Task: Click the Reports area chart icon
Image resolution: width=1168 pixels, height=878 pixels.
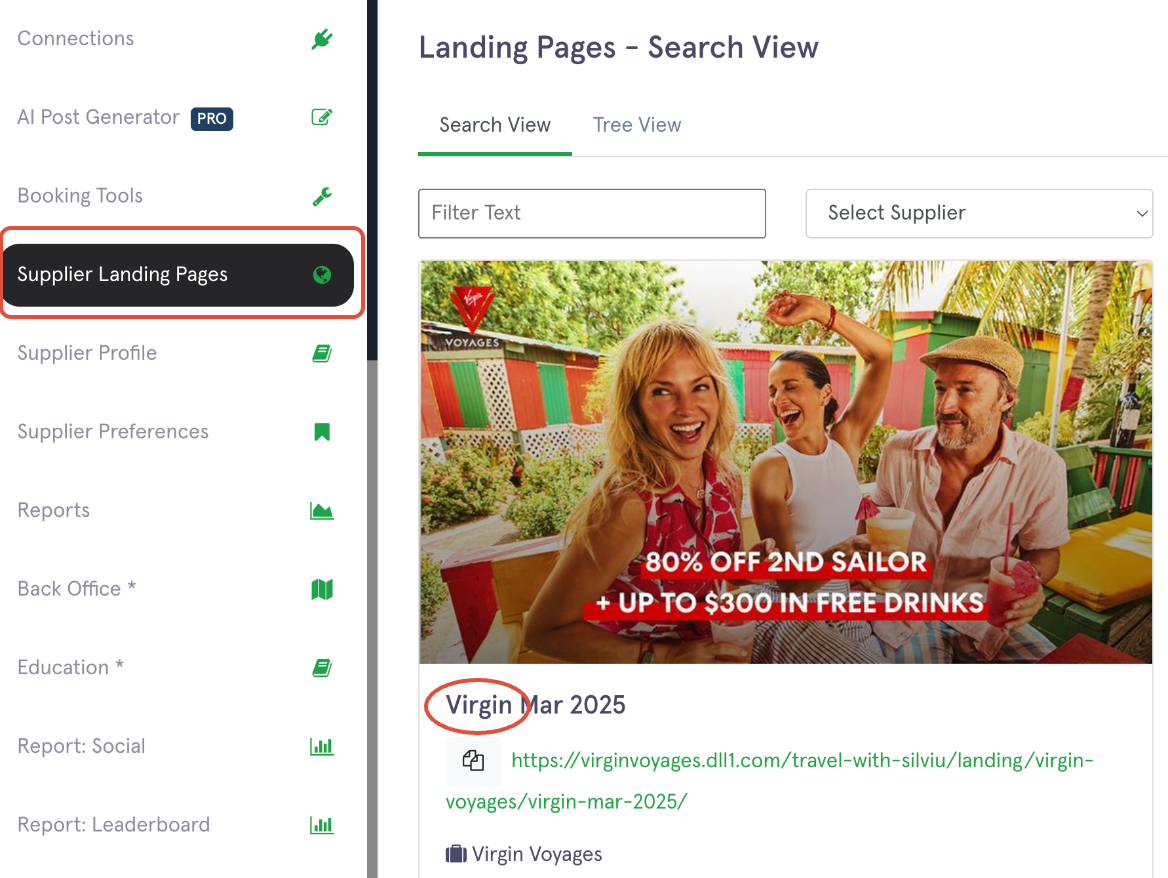Action: 322,511
